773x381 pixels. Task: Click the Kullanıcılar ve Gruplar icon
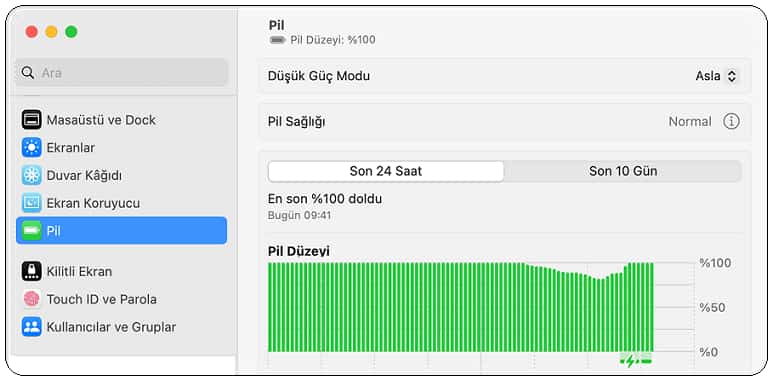pos(32,327)
